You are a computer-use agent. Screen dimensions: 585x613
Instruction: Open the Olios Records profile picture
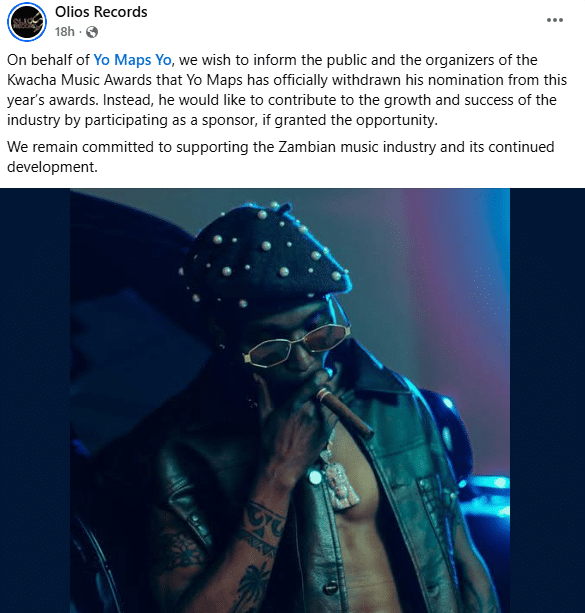(27, 22)
